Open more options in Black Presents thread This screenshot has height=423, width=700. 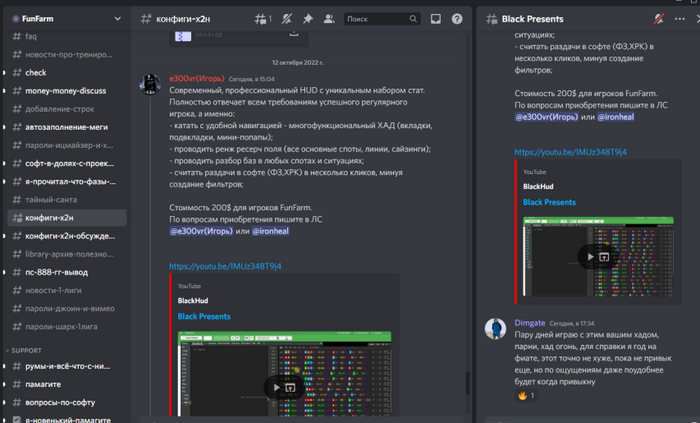(679, 19)
